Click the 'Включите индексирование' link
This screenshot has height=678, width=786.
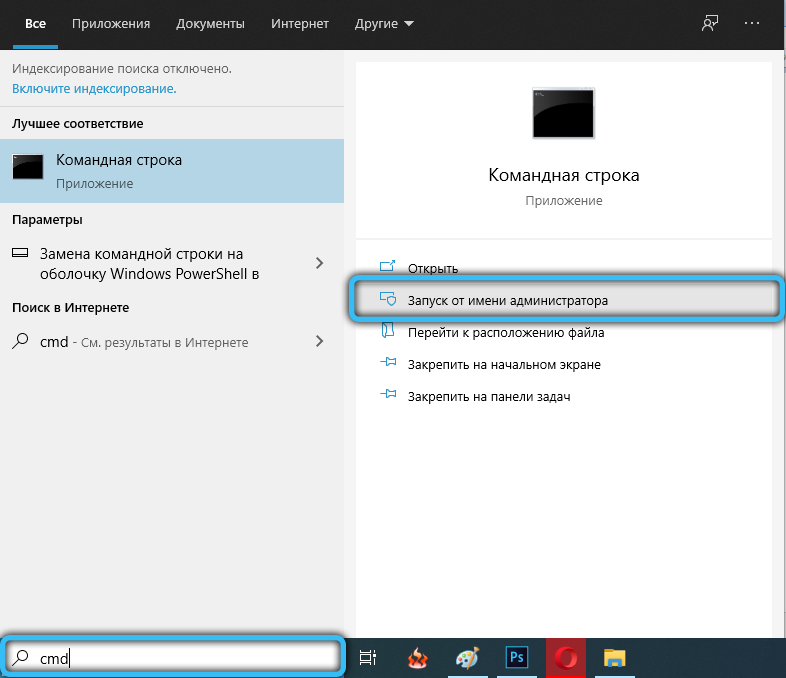(x=94, y=89)
